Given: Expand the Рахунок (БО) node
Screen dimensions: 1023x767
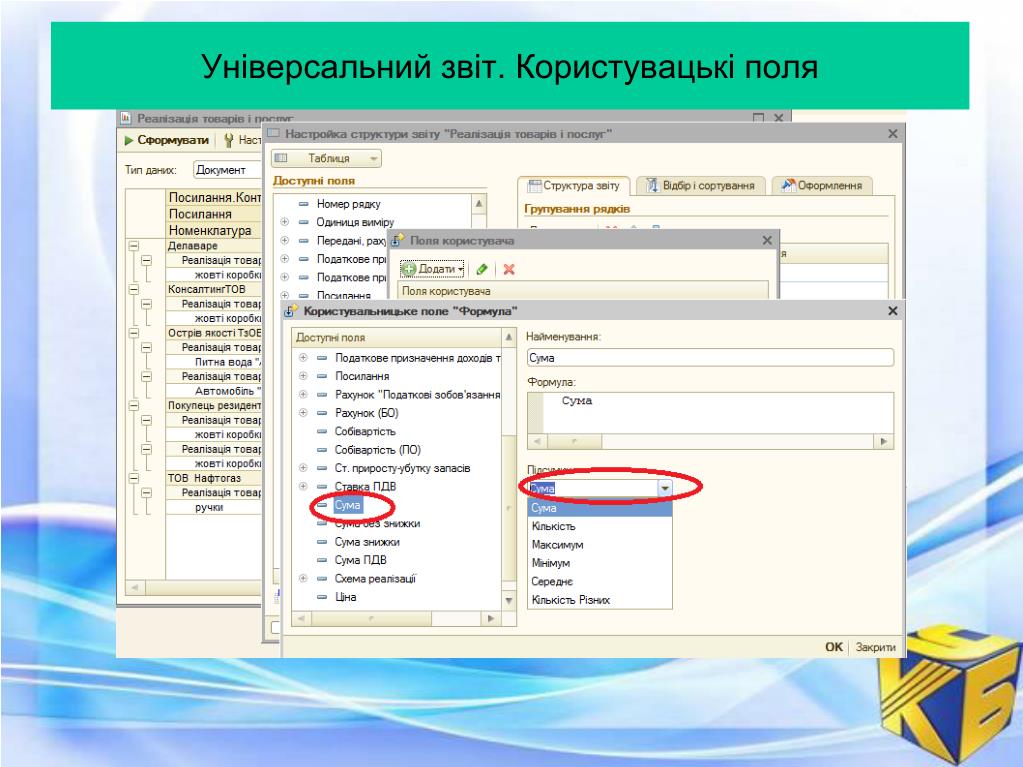Looking at the screenshot, I should click(x=303, y=413).
